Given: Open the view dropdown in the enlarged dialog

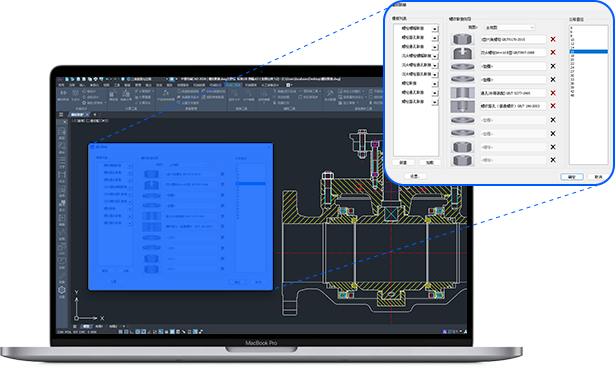Looking at the screenshot, I should [x=509, y=27].
